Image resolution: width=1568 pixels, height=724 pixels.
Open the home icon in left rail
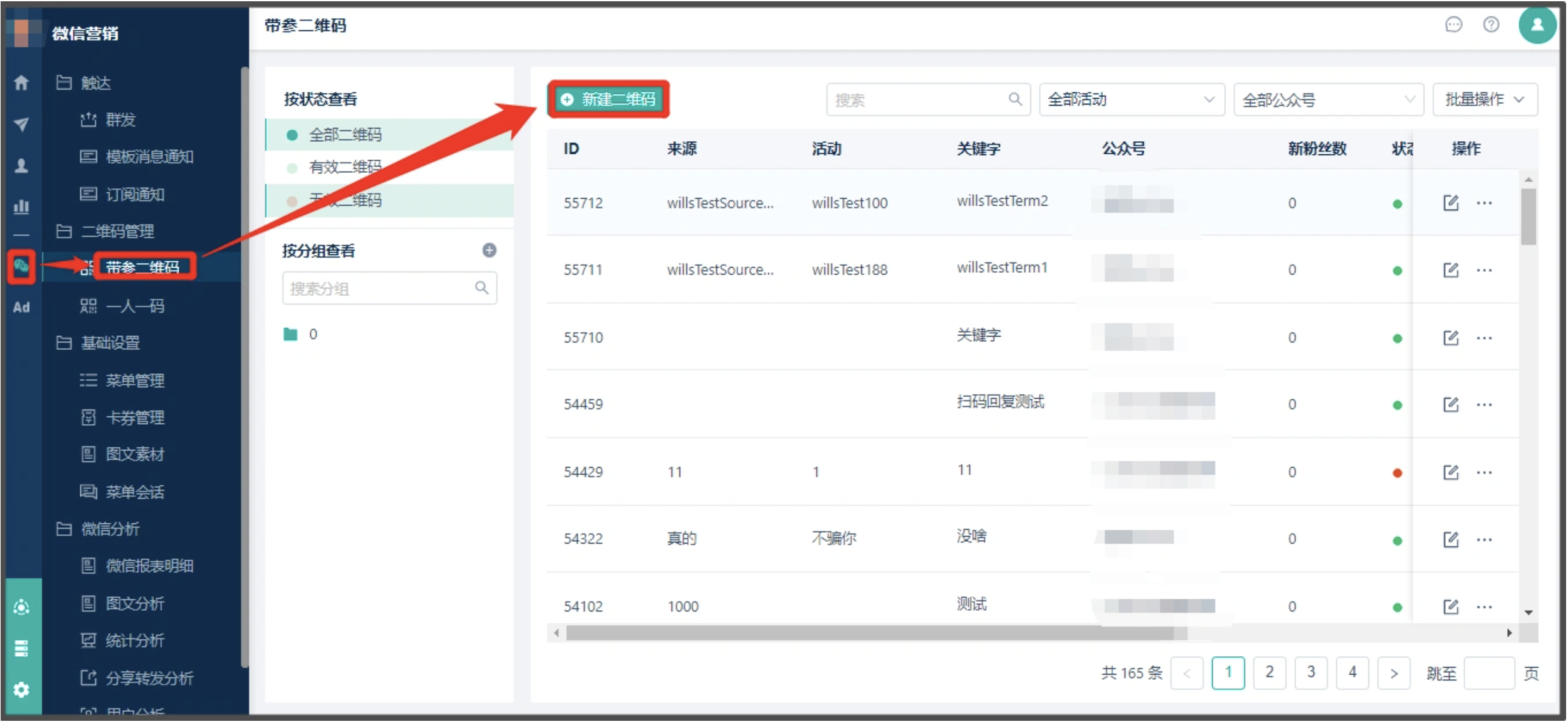[22, 82]
